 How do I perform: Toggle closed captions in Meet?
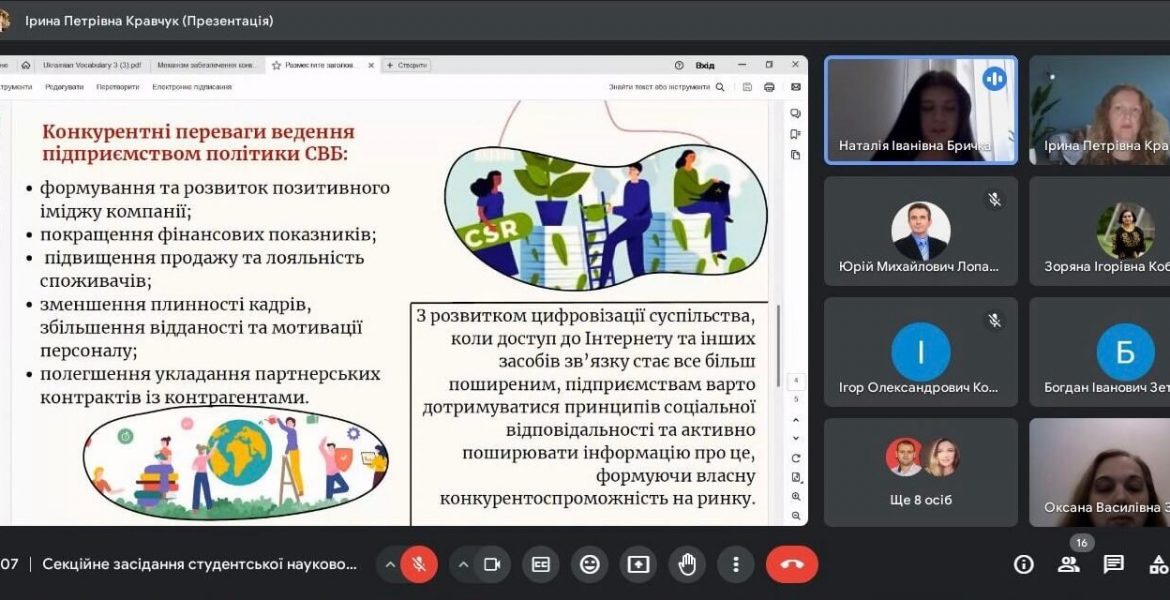pyautogui.click(x=540, y=564)
